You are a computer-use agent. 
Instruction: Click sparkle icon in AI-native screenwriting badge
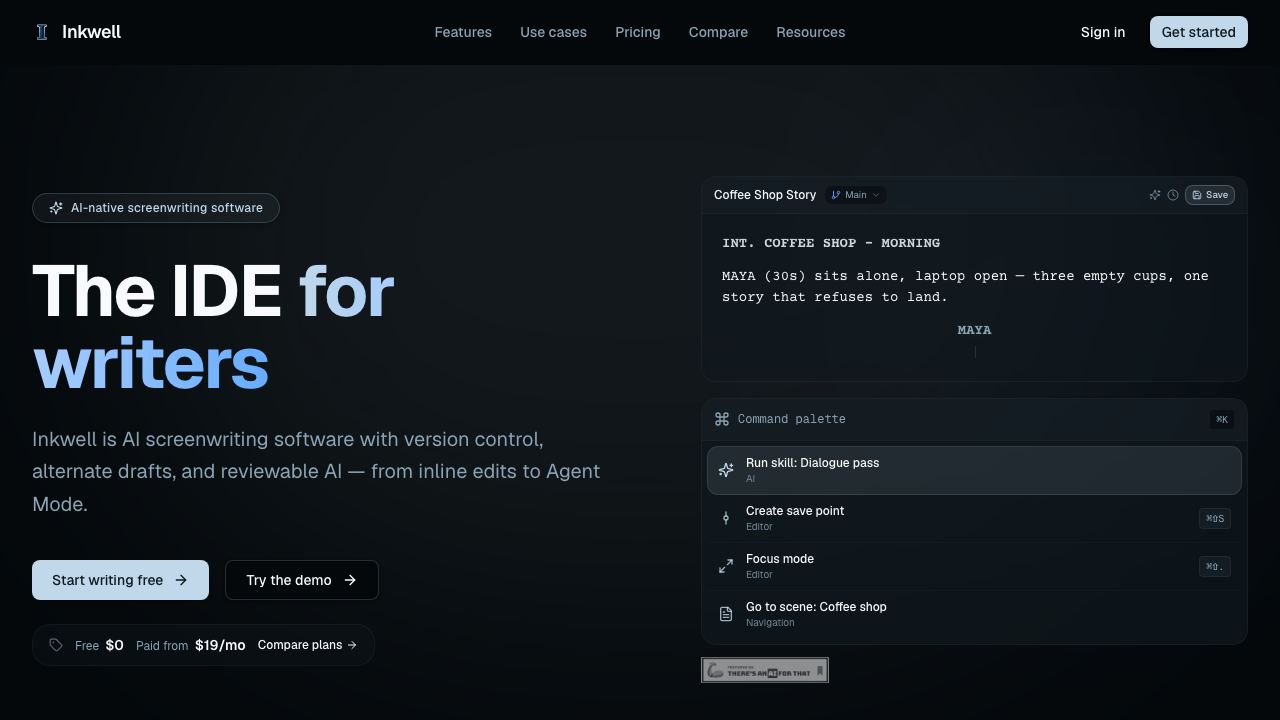point(56,208)
